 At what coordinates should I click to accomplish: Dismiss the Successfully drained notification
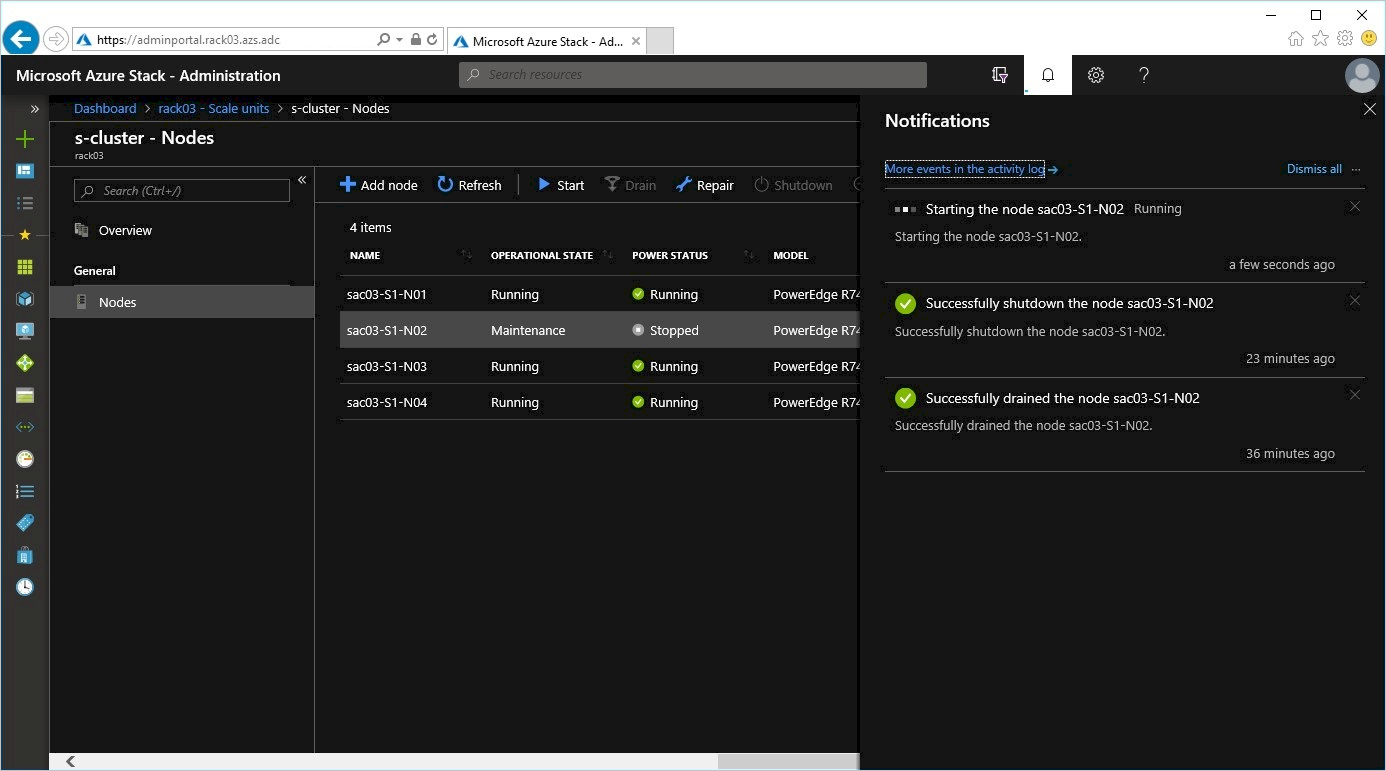pyautogui.click(x=1355, y=395)
